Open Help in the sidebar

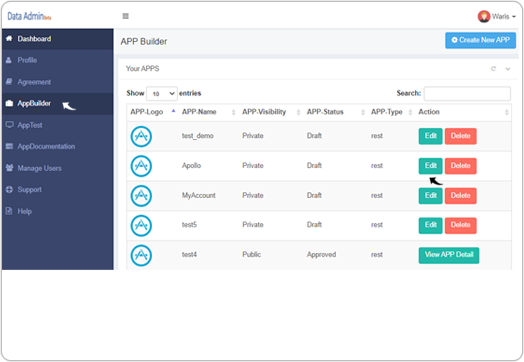(x=57, y=211)
